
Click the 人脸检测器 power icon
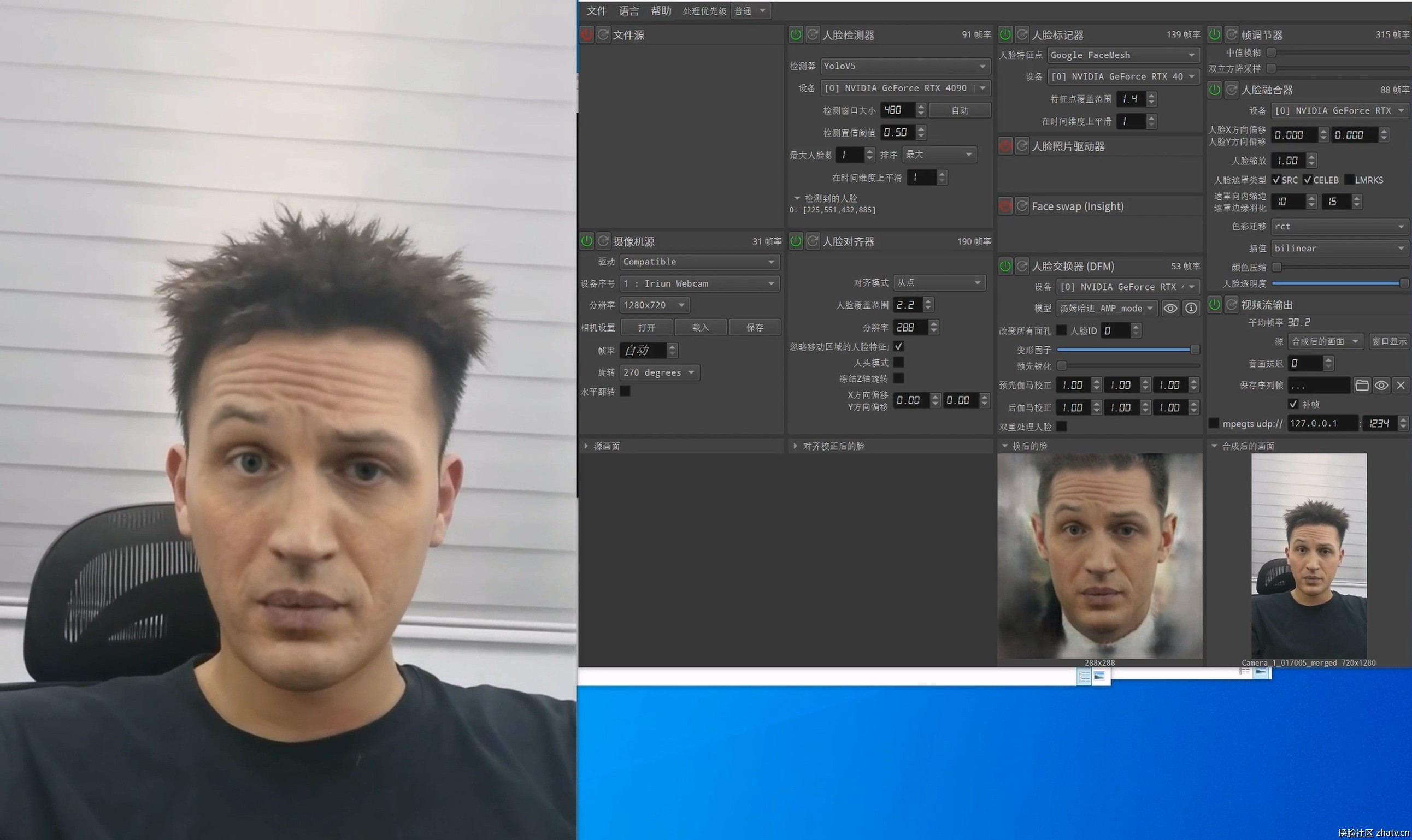(x=796, y=34)
